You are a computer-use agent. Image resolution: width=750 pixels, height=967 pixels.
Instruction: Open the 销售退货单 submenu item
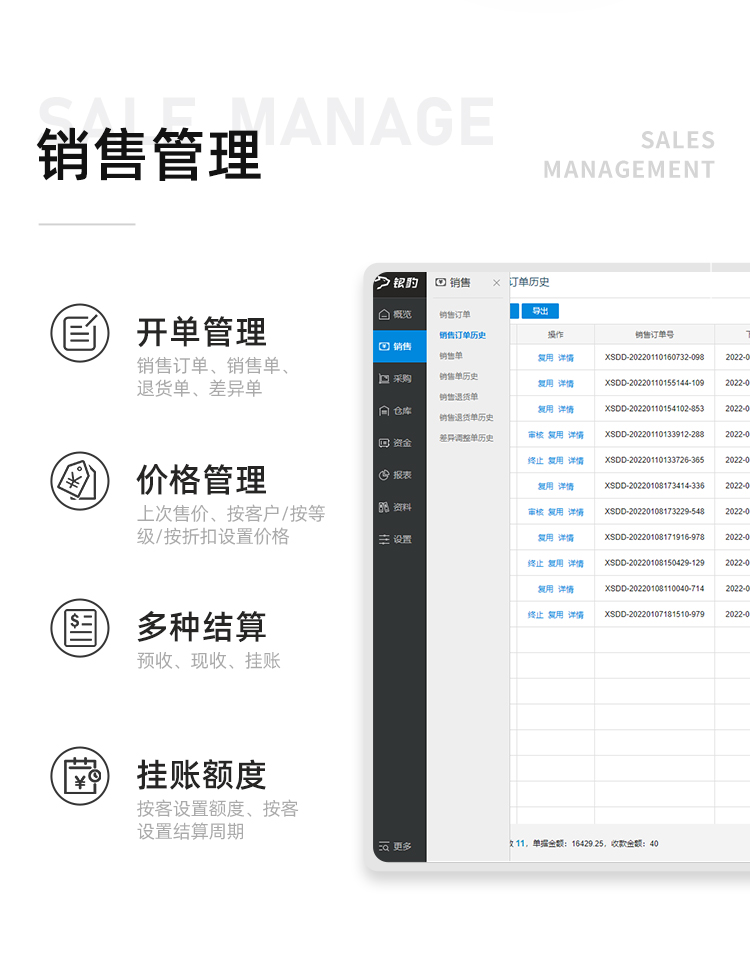pyautogui.click(x=459, y=397)
